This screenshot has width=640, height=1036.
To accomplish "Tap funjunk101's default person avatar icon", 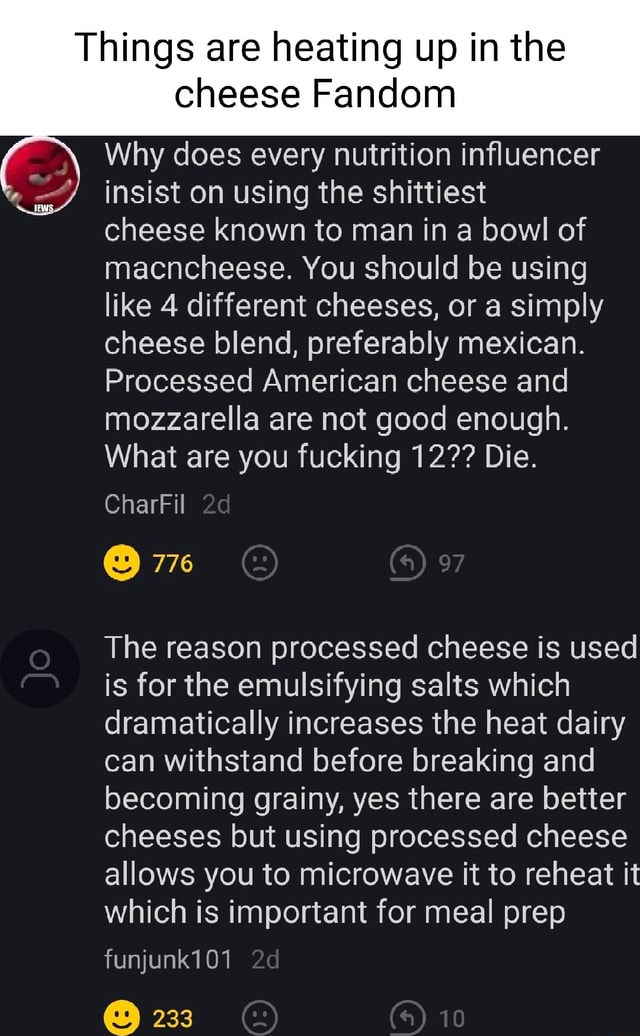I will pyautogui.click(x=42, y=669).
